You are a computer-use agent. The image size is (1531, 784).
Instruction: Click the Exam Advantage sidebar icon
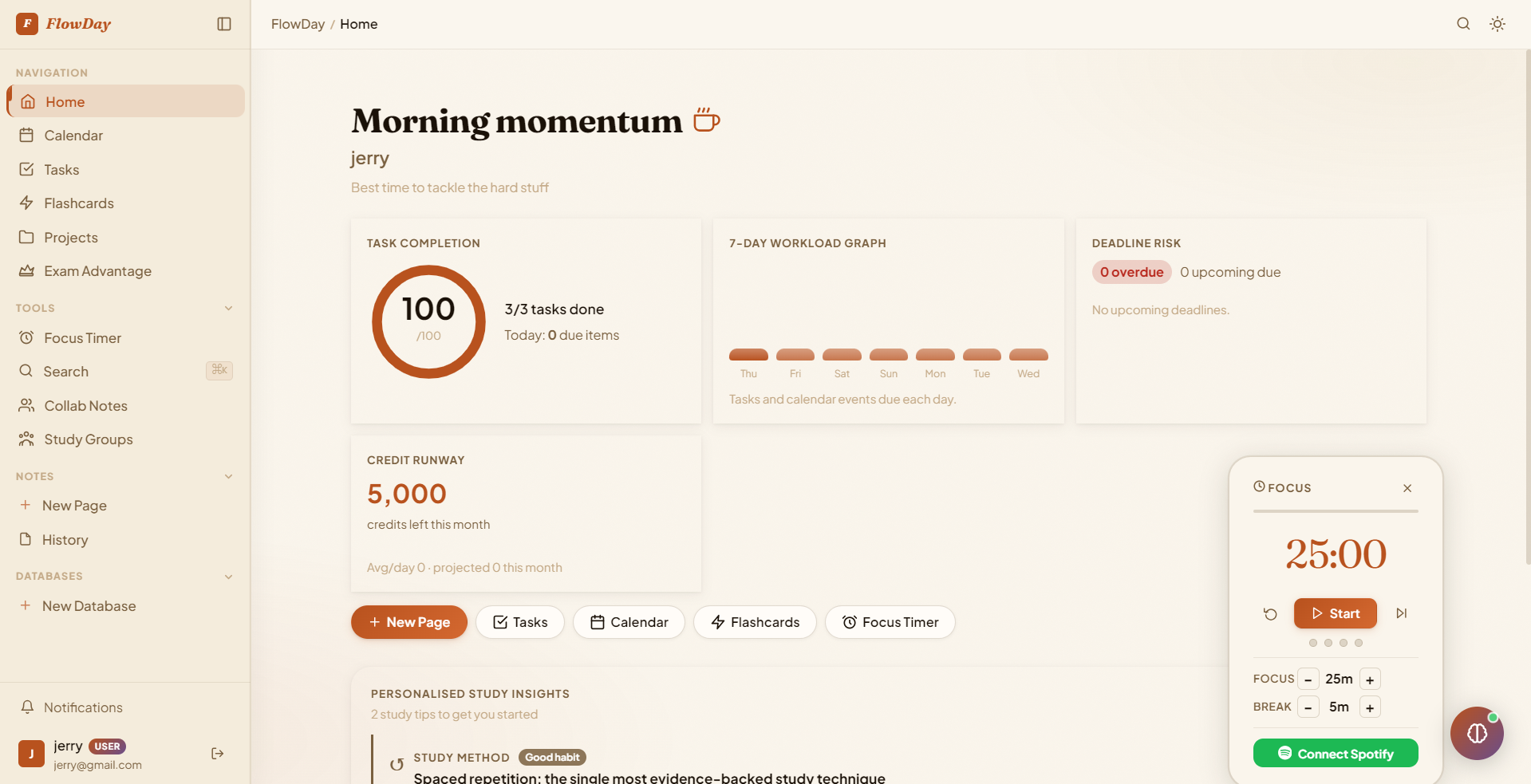pyautogui.click(x=27, y=271)
